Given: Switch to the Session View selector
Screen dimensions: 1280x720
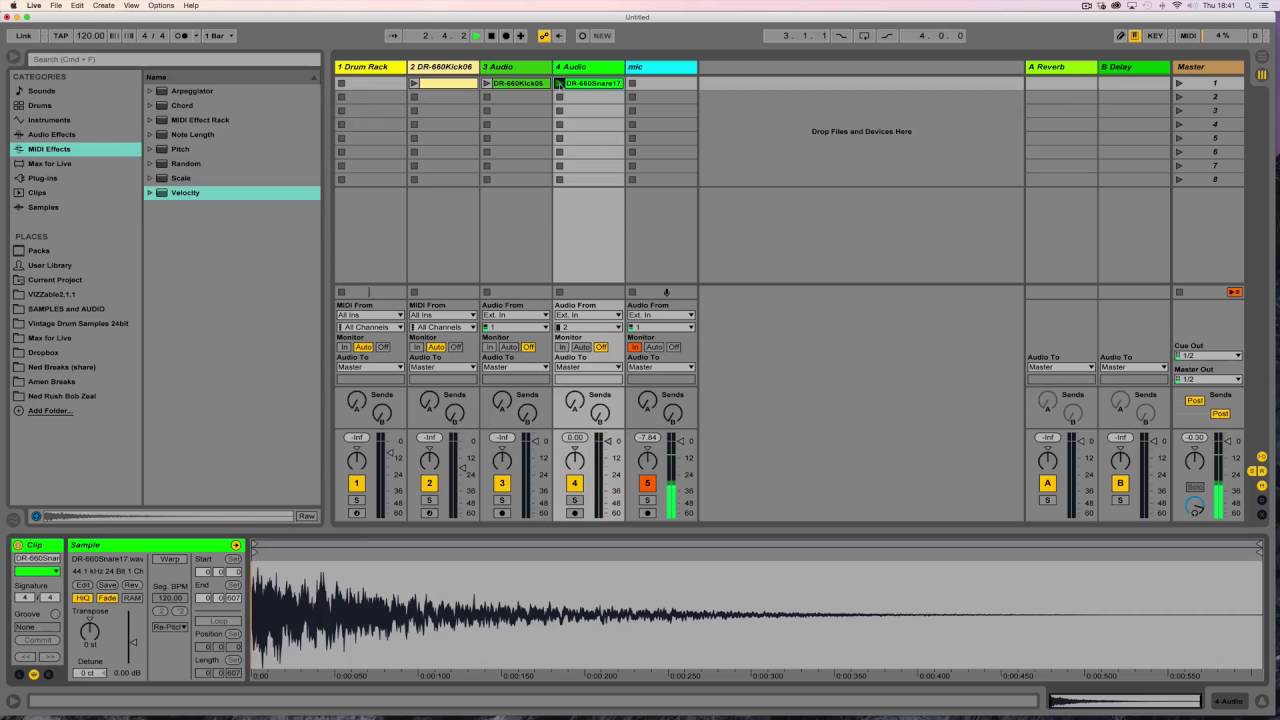Looking at the screenshot, I should click(1262, 75).
